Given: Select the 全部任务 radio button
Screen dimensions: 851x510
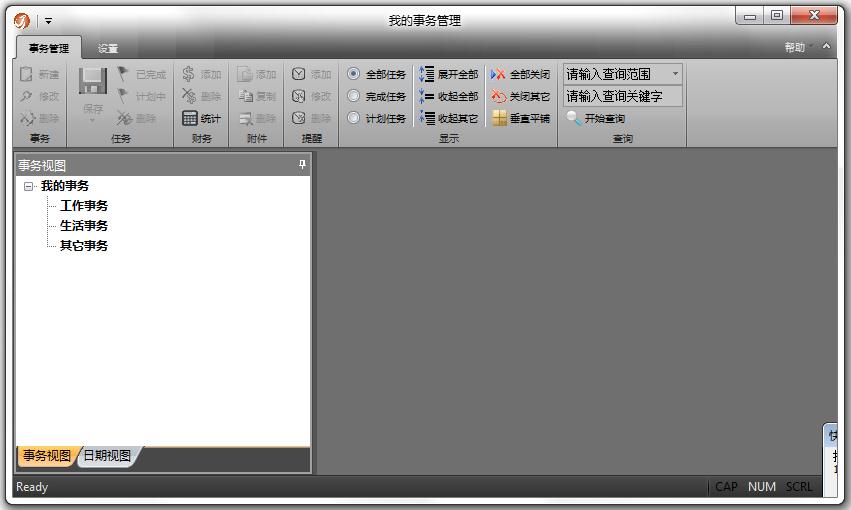Looking at the screenshot, I should pyautogui.click(x=353, y=73).
